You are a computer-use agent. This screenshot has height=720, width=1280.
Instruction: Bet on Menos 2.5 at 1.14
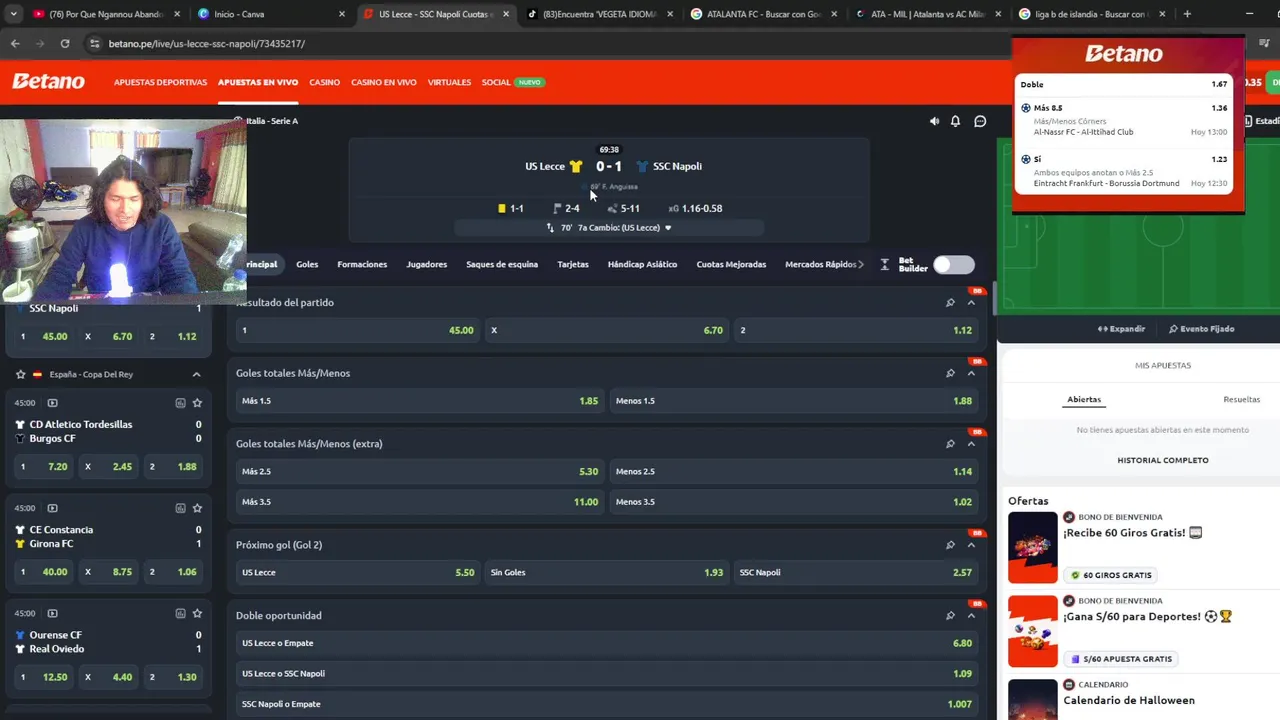pyautogui.click(x=794, y=471)
